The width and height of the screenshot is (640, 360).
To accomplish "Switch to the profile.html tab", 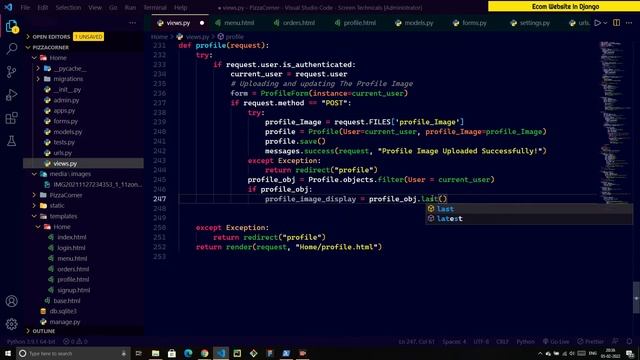I will point(359,23).
